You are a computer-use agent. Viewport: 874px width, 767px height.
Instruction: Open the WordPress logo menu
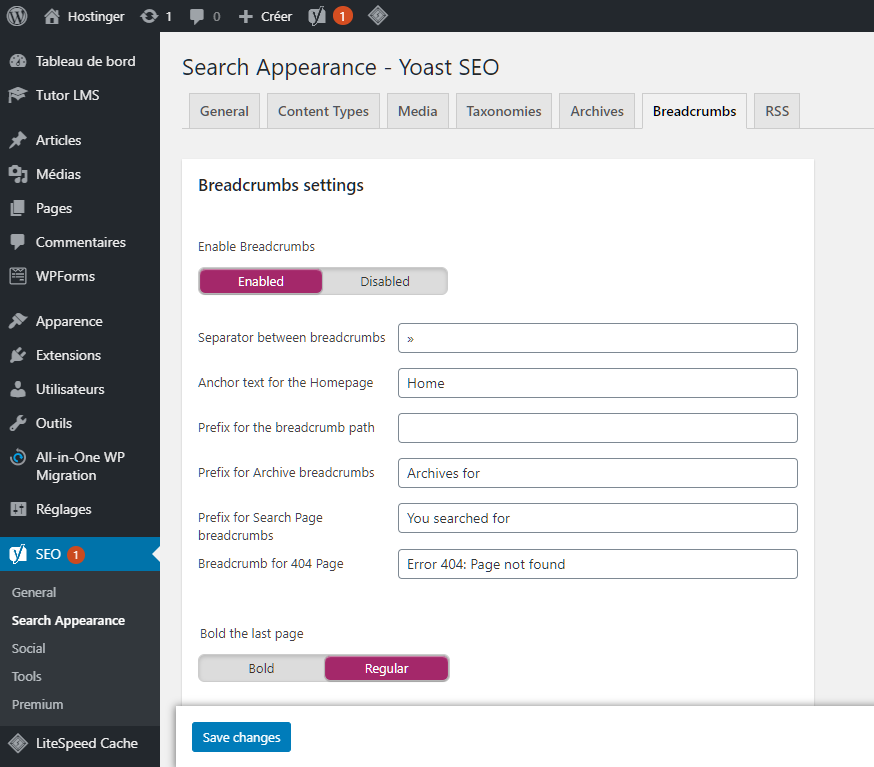click(15, 15)
